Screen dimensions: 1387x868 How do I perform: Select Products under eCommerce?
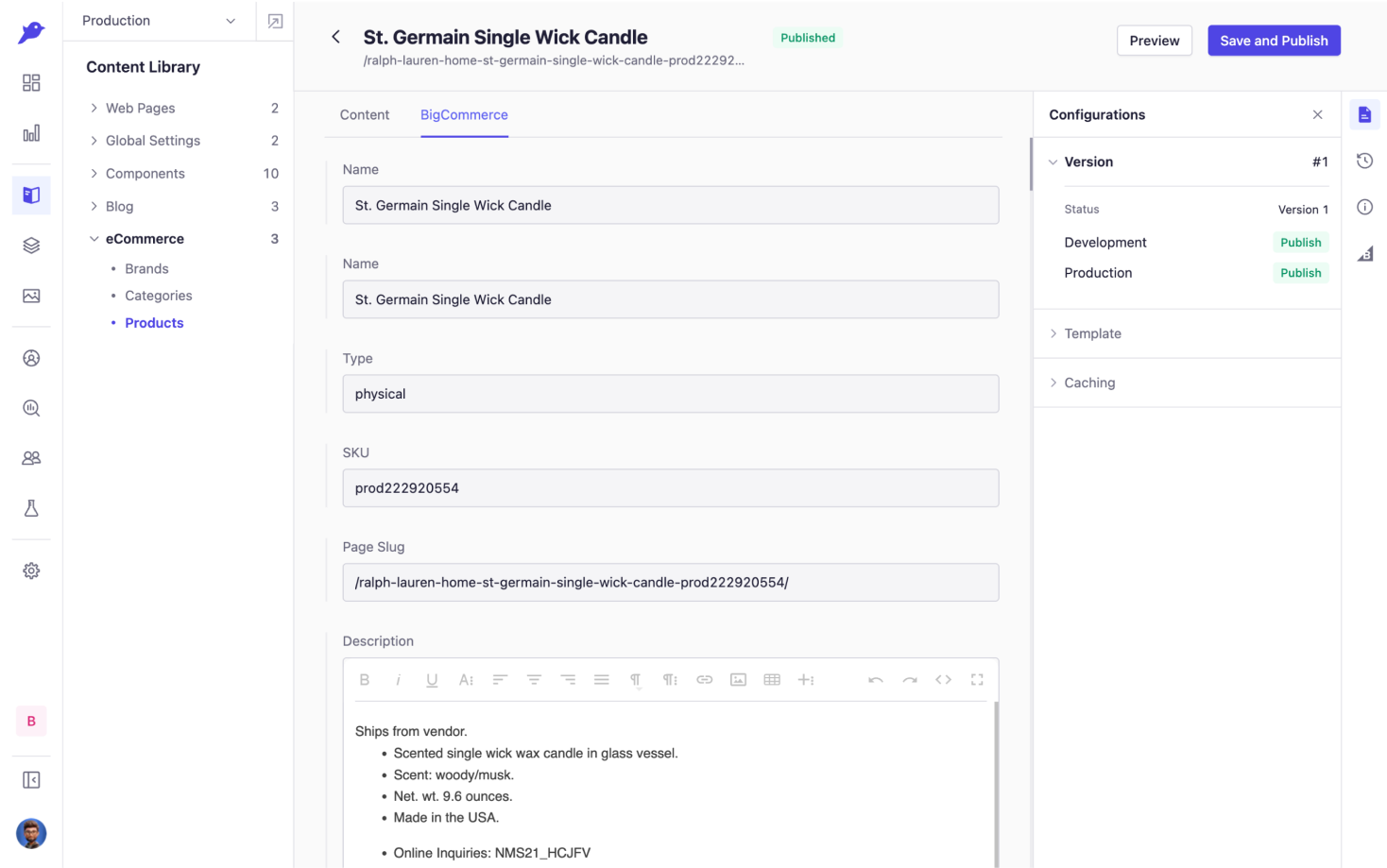154,323
